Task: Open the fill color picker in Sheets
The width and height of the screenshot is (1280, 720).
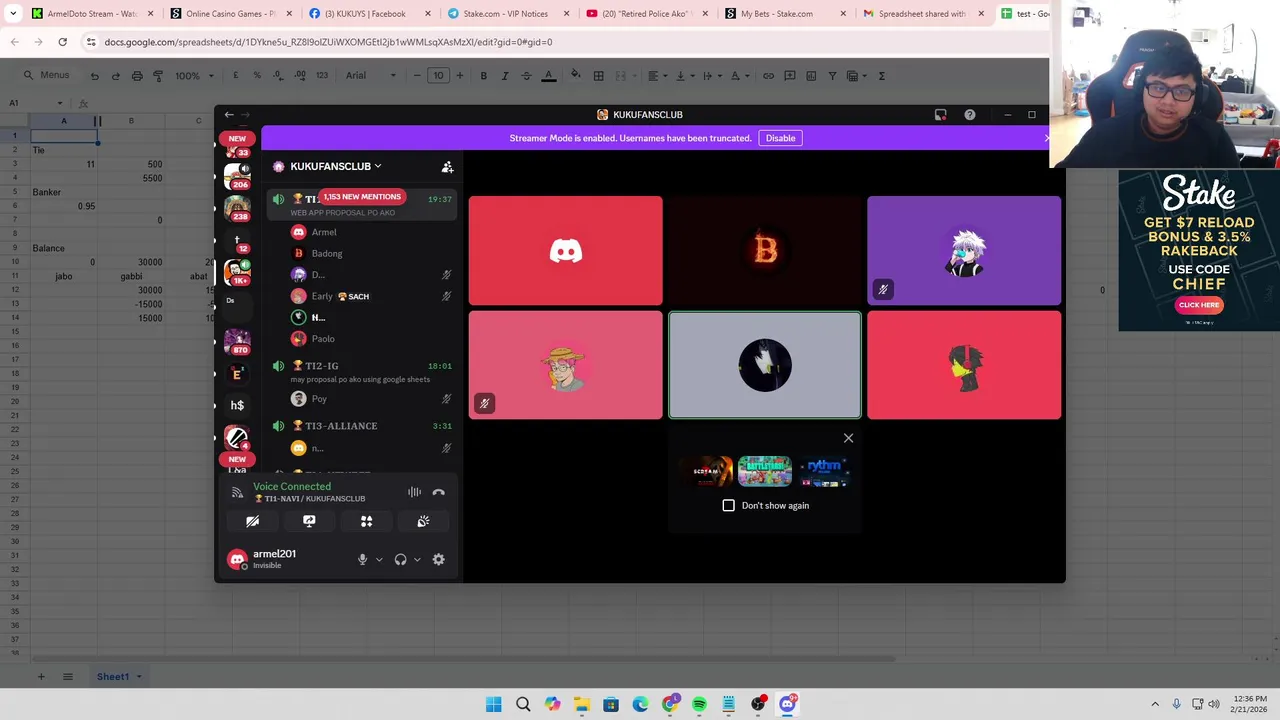Action: pos(575,76)
